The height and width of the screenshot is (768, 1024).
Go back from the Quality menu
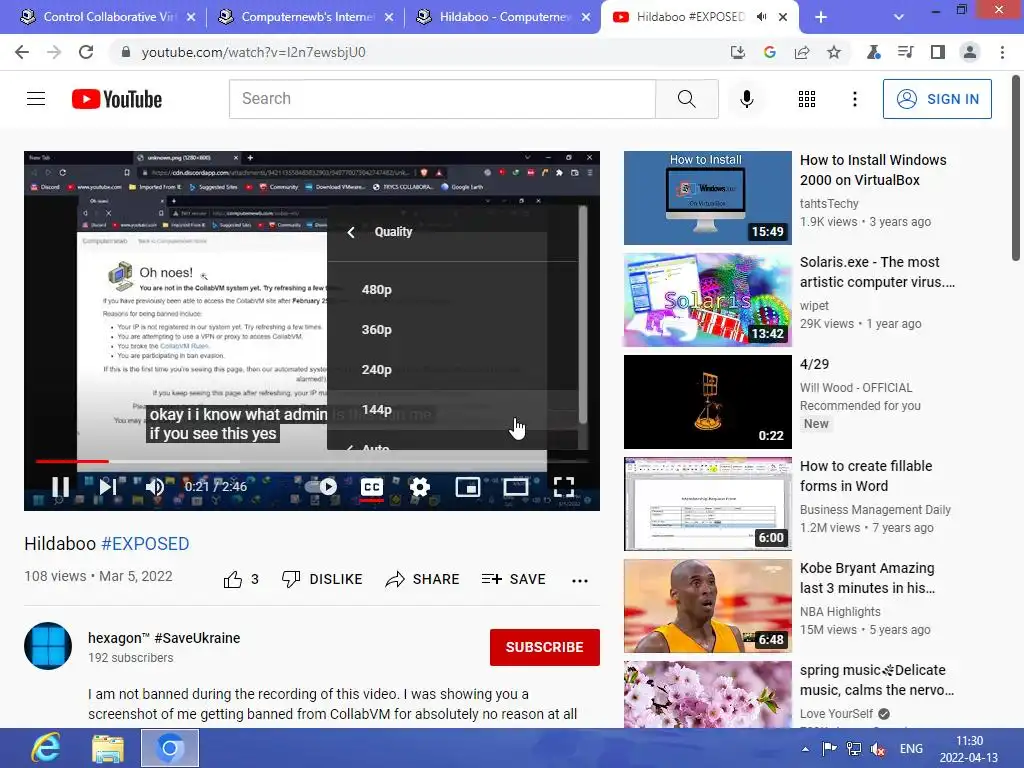tap(351, 232)
